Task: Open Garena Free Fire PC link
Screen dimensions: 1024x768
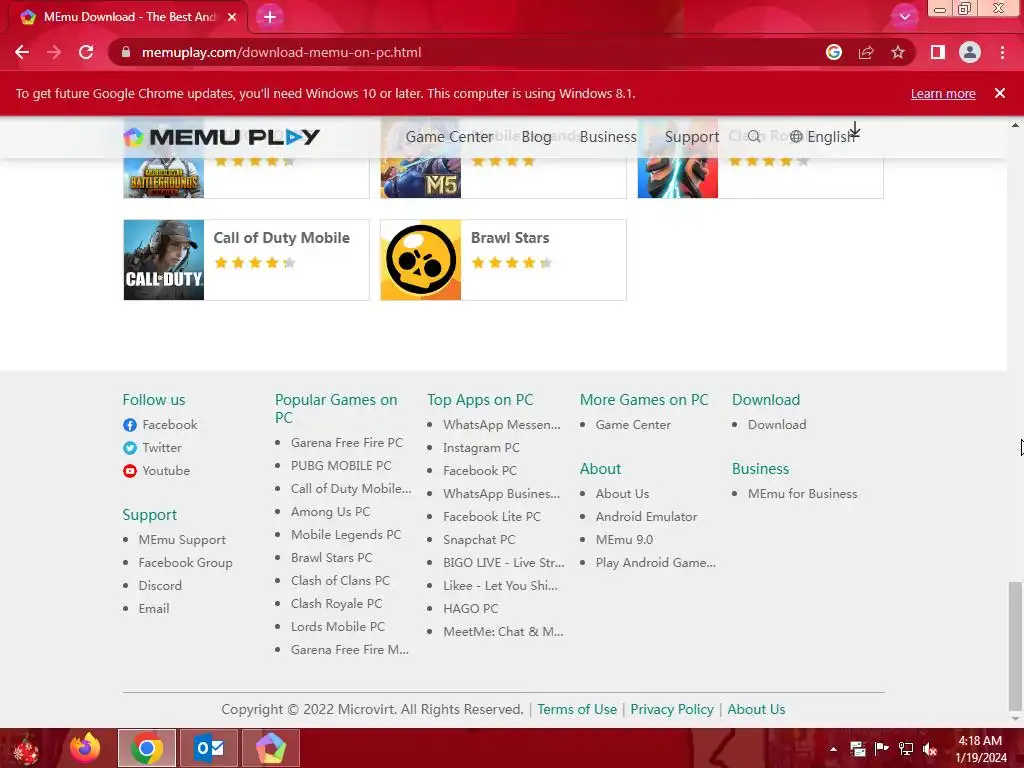Action: (347, 442)
